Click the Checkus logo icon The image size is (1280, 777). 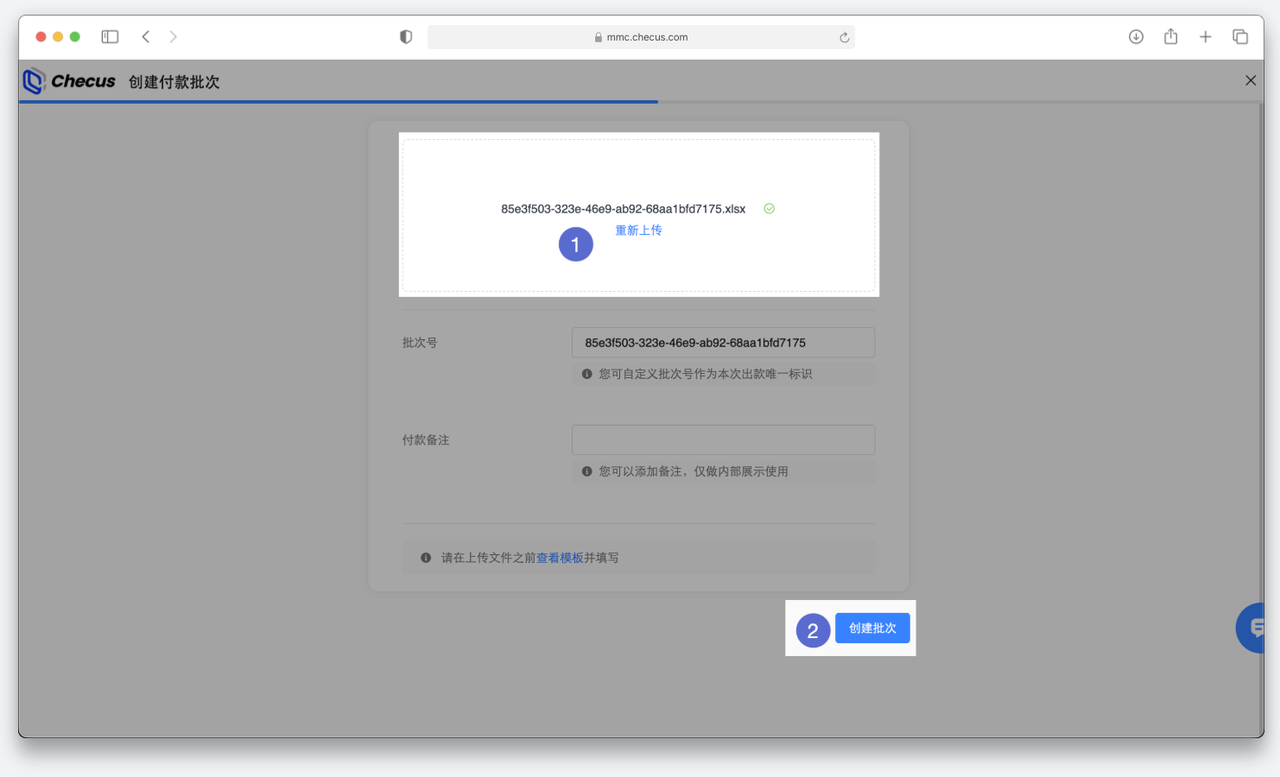click(x=34, y=81)
